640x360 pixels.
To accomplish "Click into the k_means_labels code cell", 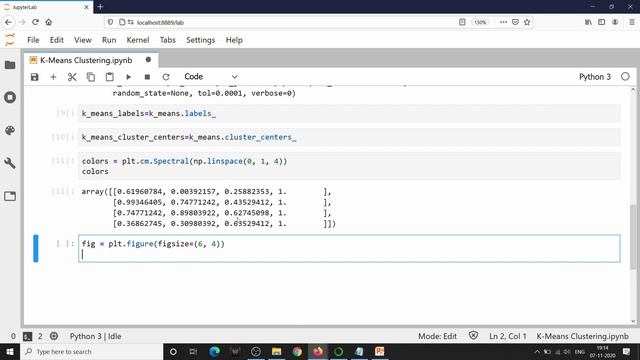I will [x=349, y=113].
